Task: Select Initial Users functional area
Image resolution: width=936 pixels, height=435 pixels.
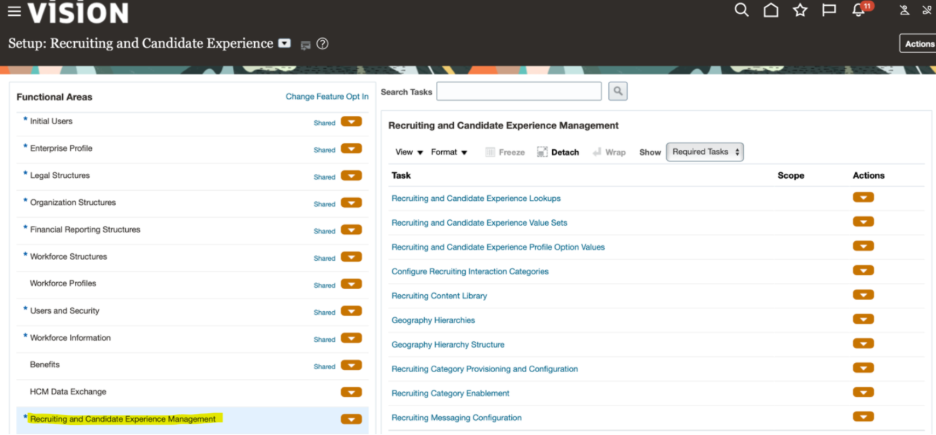Action: click(51, 121)
